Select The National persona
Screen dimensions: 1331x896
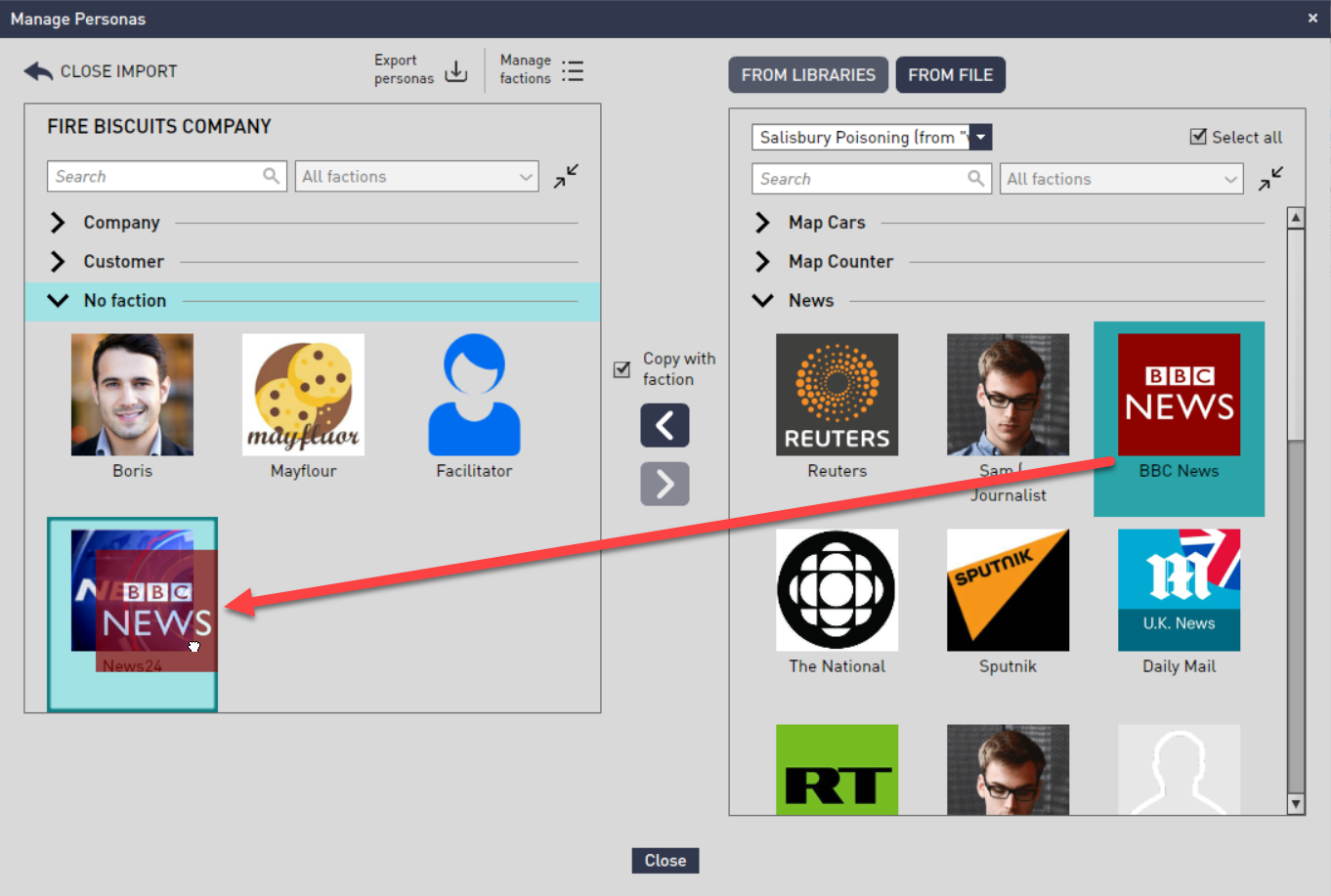(837, 602)
